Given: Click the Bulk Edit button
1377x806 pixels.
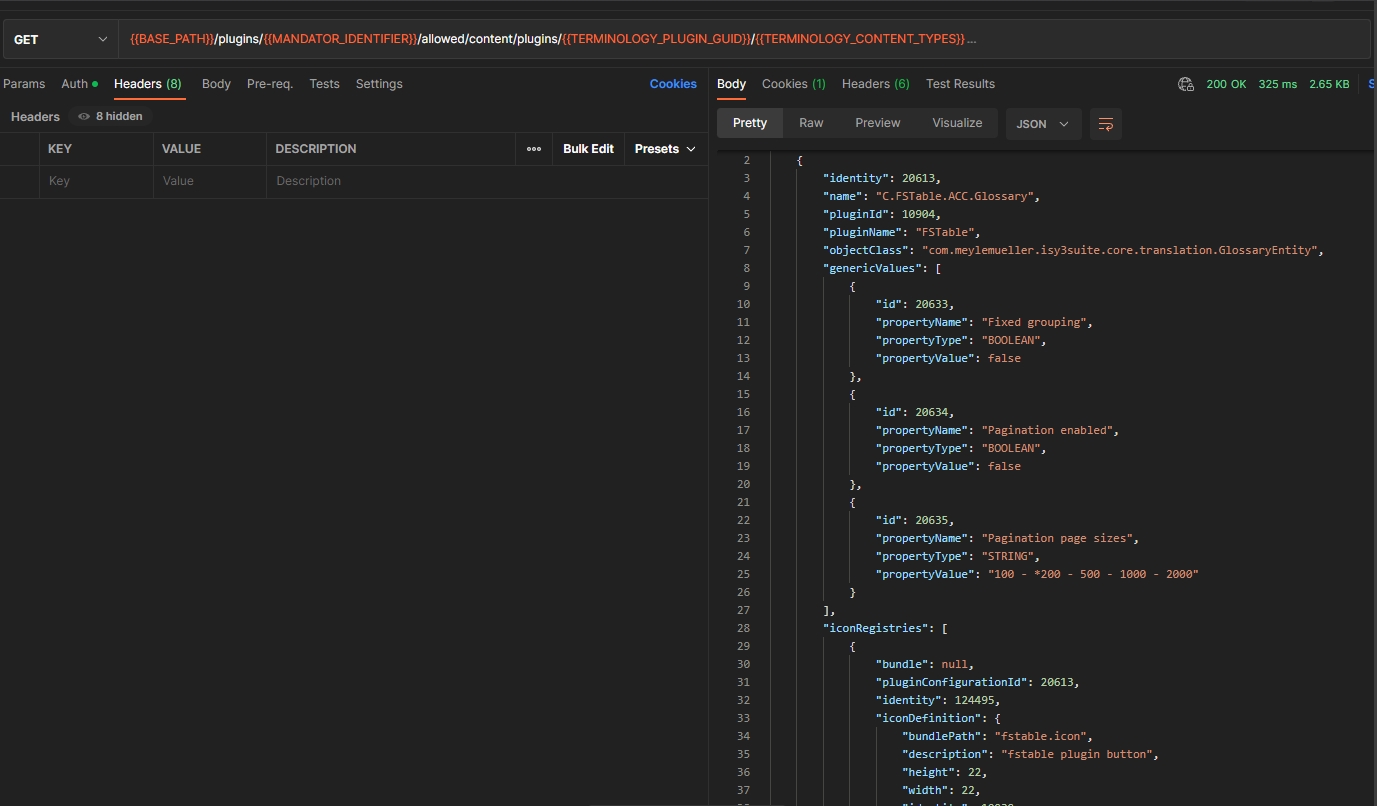Looking at the screenshot, I should tap(588, 149).
